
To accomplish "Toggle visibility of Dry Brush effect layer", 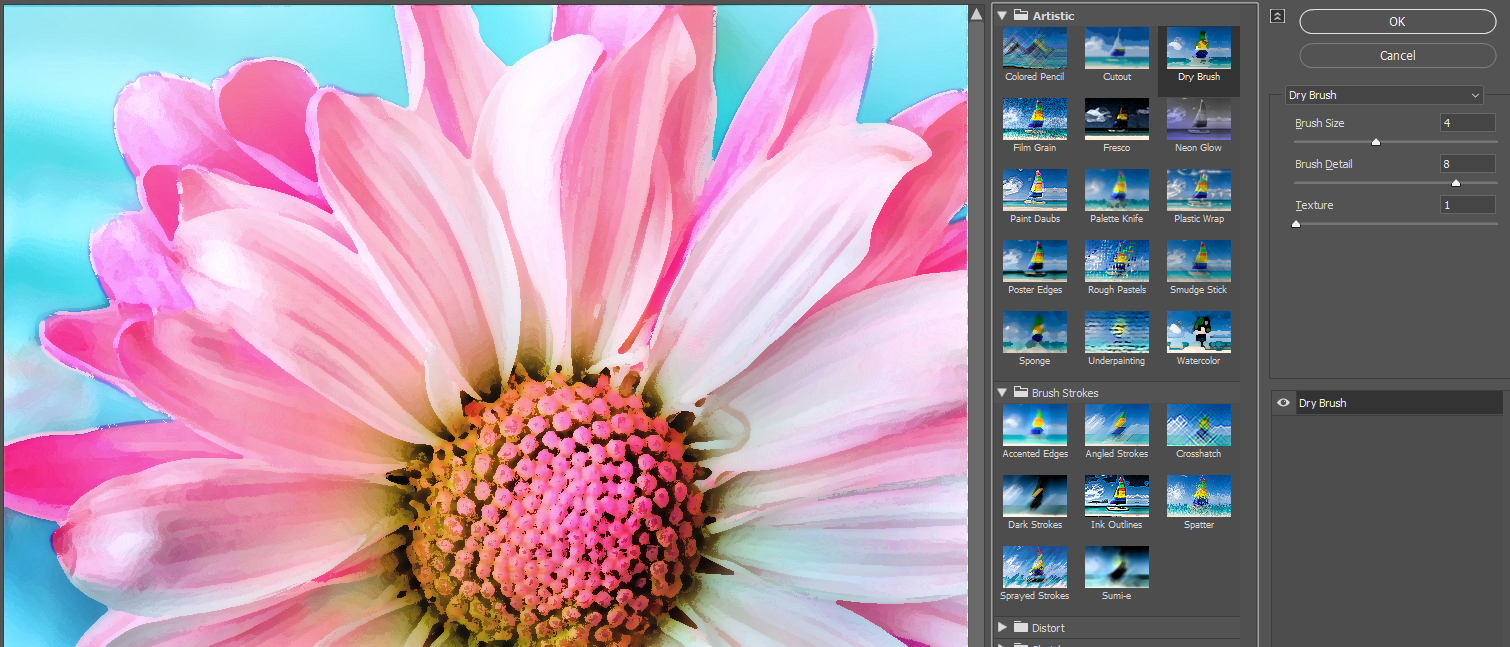I will tap(1283, 403).
